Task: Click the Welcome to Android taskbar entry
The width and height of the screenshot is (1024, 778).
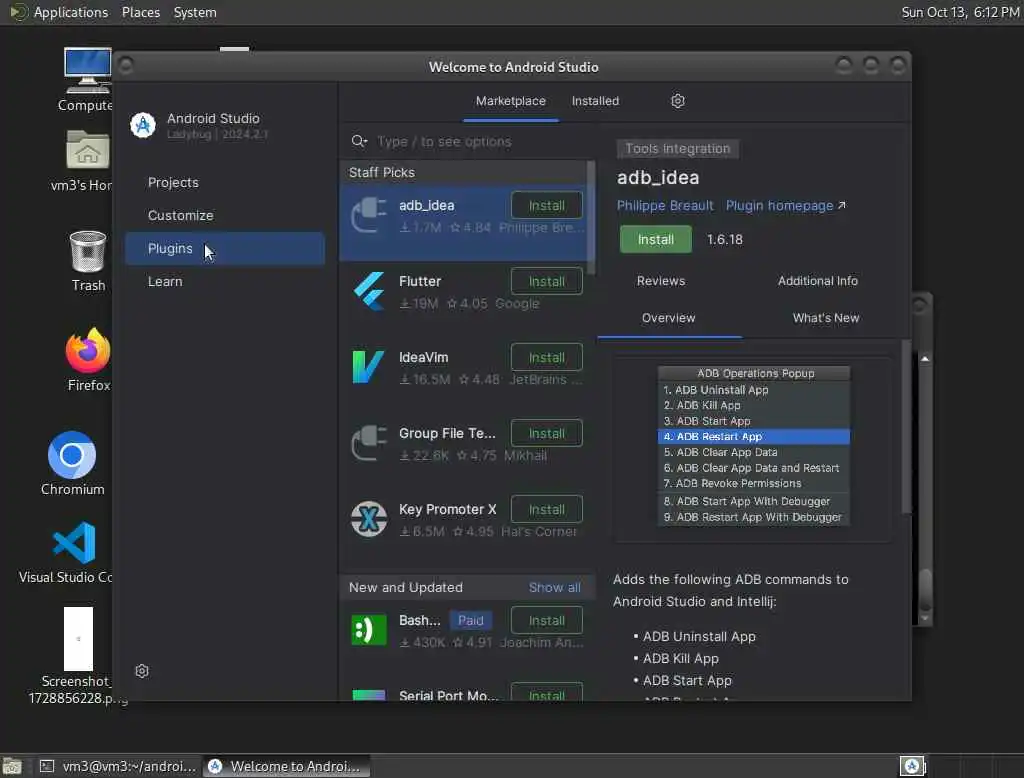Action: point(286,766)
